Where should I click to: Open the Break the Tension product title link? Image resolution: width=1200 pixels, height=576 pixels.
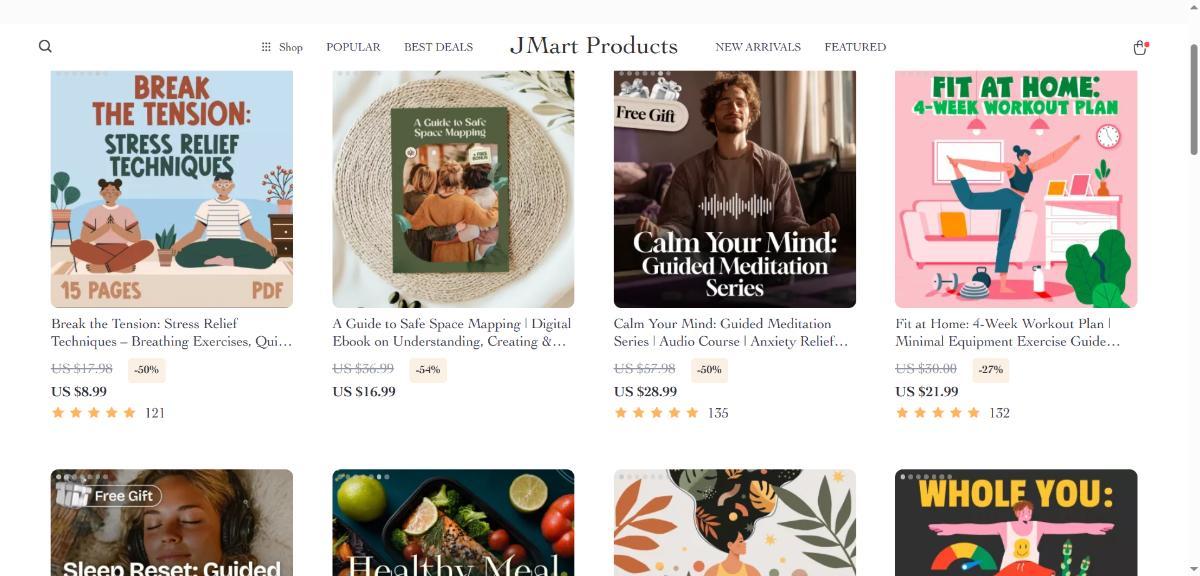coord(171,332)
